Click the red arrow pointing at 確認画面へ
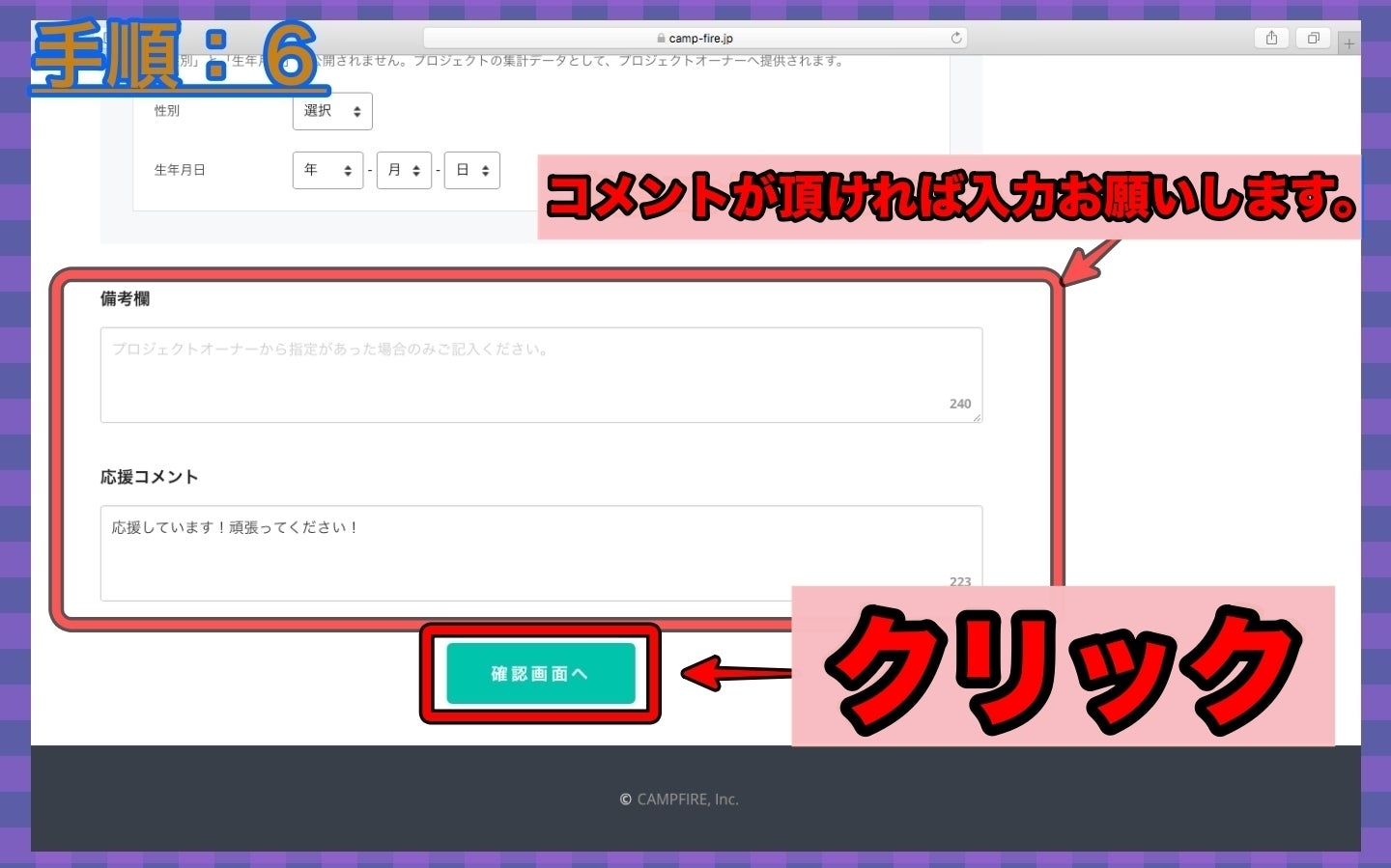 [x=734, y=673]
